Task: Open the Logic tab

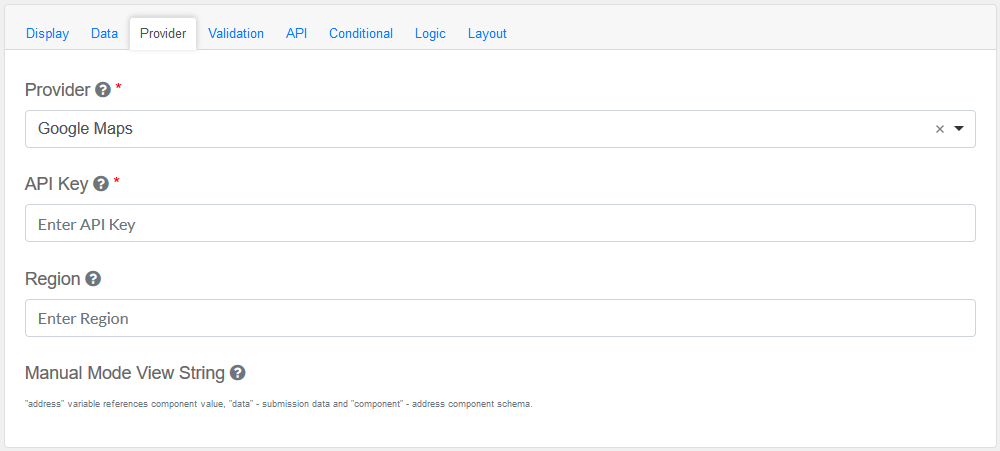Action: pos(430,33)
